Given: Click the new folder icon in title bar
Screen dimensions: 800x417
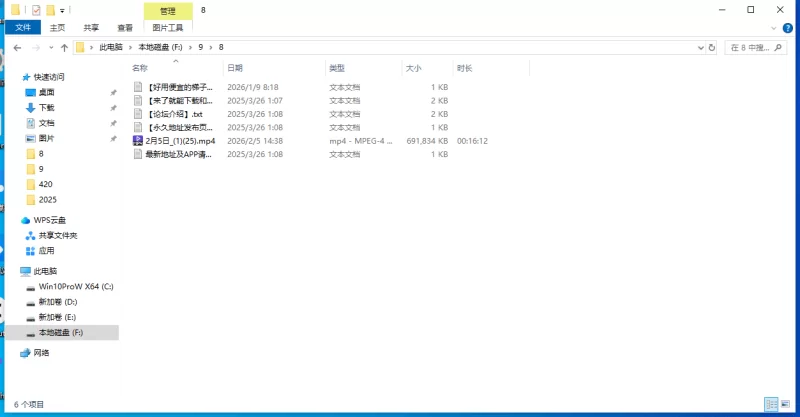Looking at the screenshot, I should 50,10.
